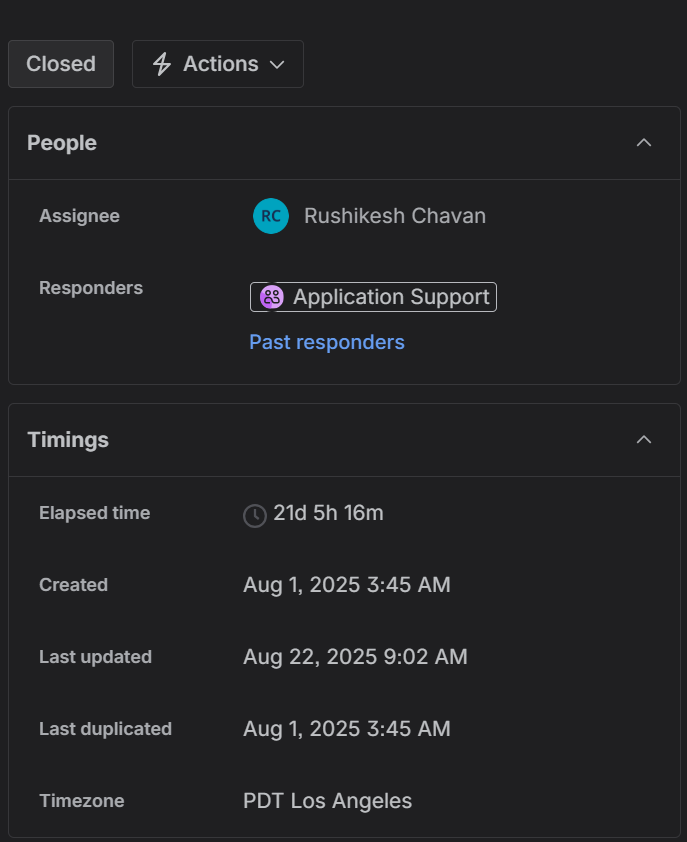The width and height of the screenshot is (687, 842).
Task: Click the Timings section header
Action: click(68, 440)
